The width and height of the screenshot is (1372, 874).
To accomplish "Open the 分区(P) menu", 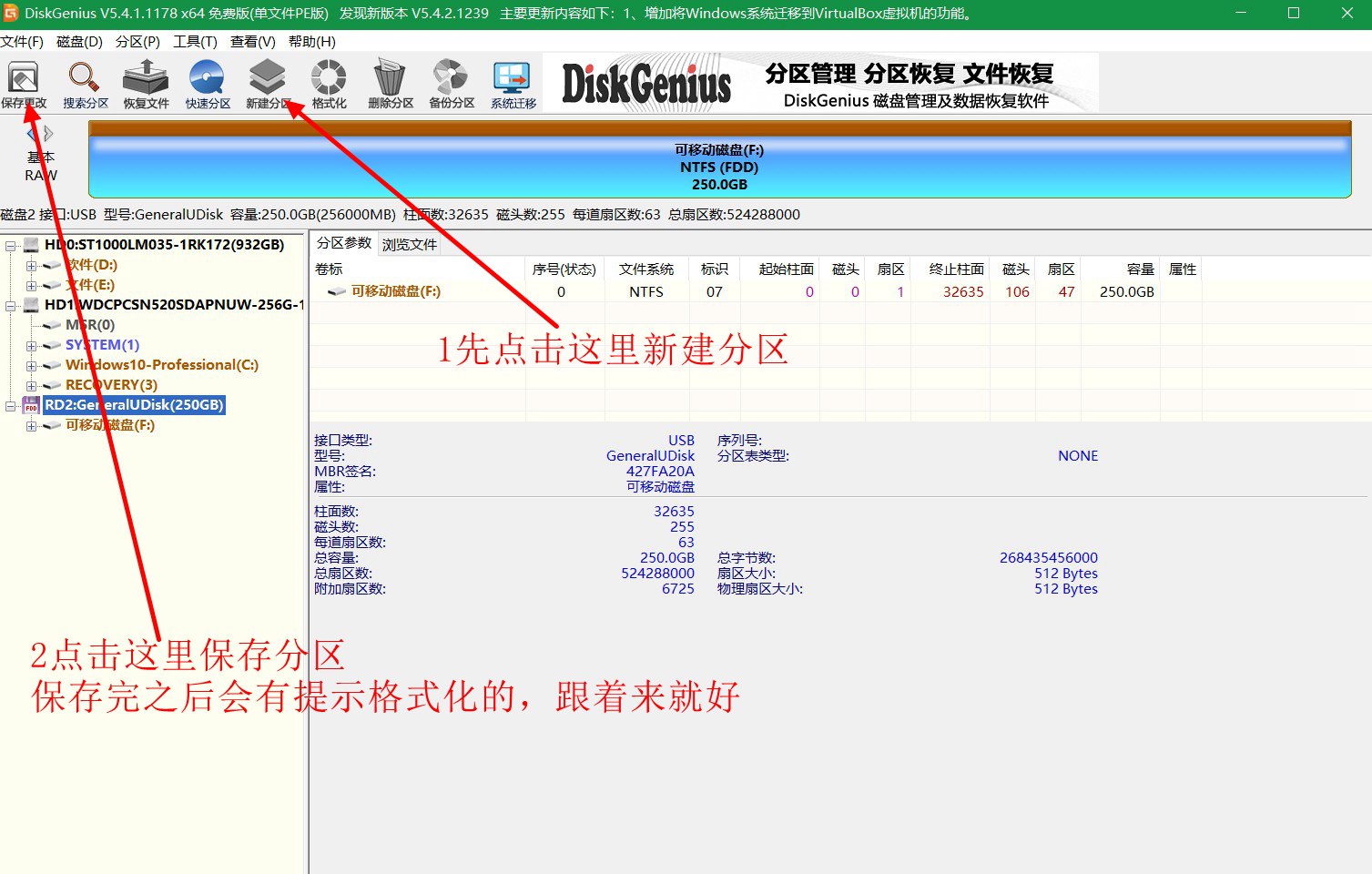I will [x=137, y=42].
